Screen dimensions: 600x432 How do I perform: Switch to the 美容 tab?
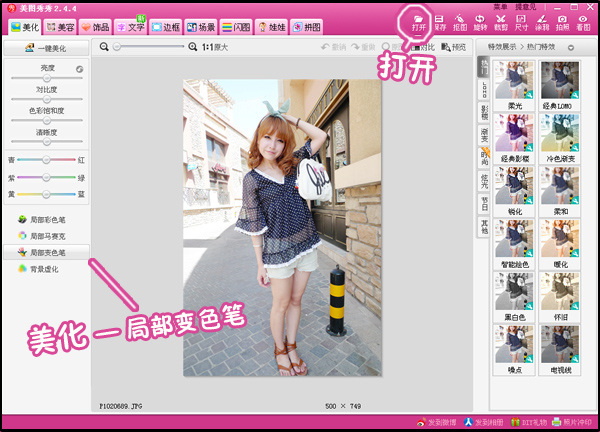click(58, 27)
